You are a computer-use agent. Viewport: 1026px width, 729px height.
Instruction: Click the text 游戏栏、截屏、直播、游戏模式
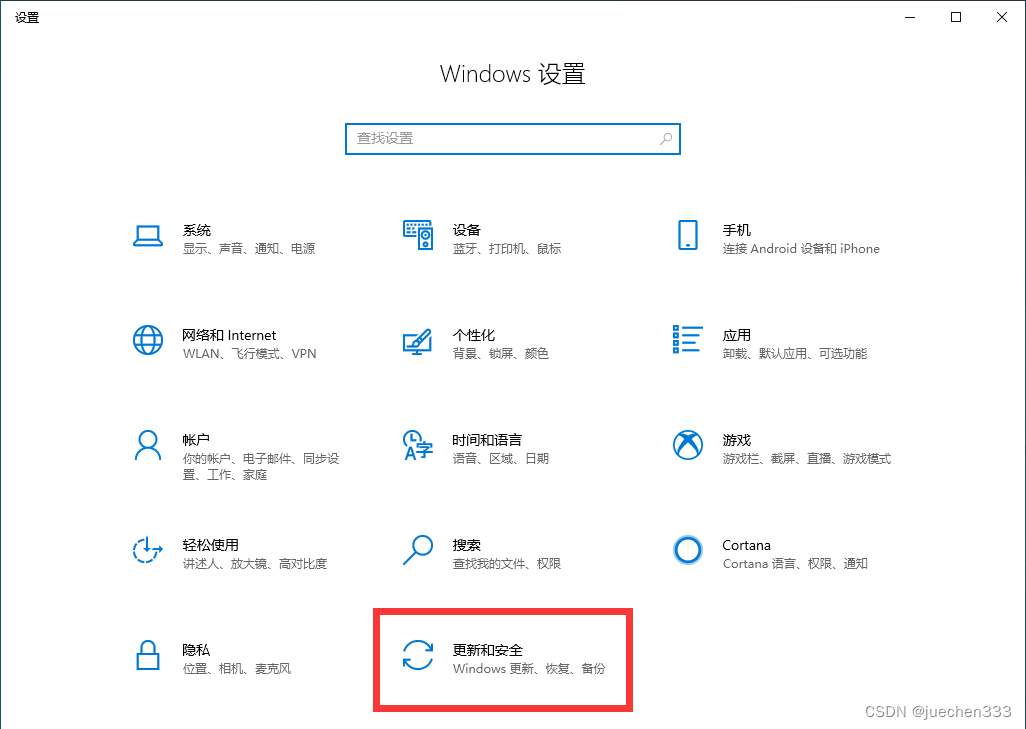tap(807, 459)
